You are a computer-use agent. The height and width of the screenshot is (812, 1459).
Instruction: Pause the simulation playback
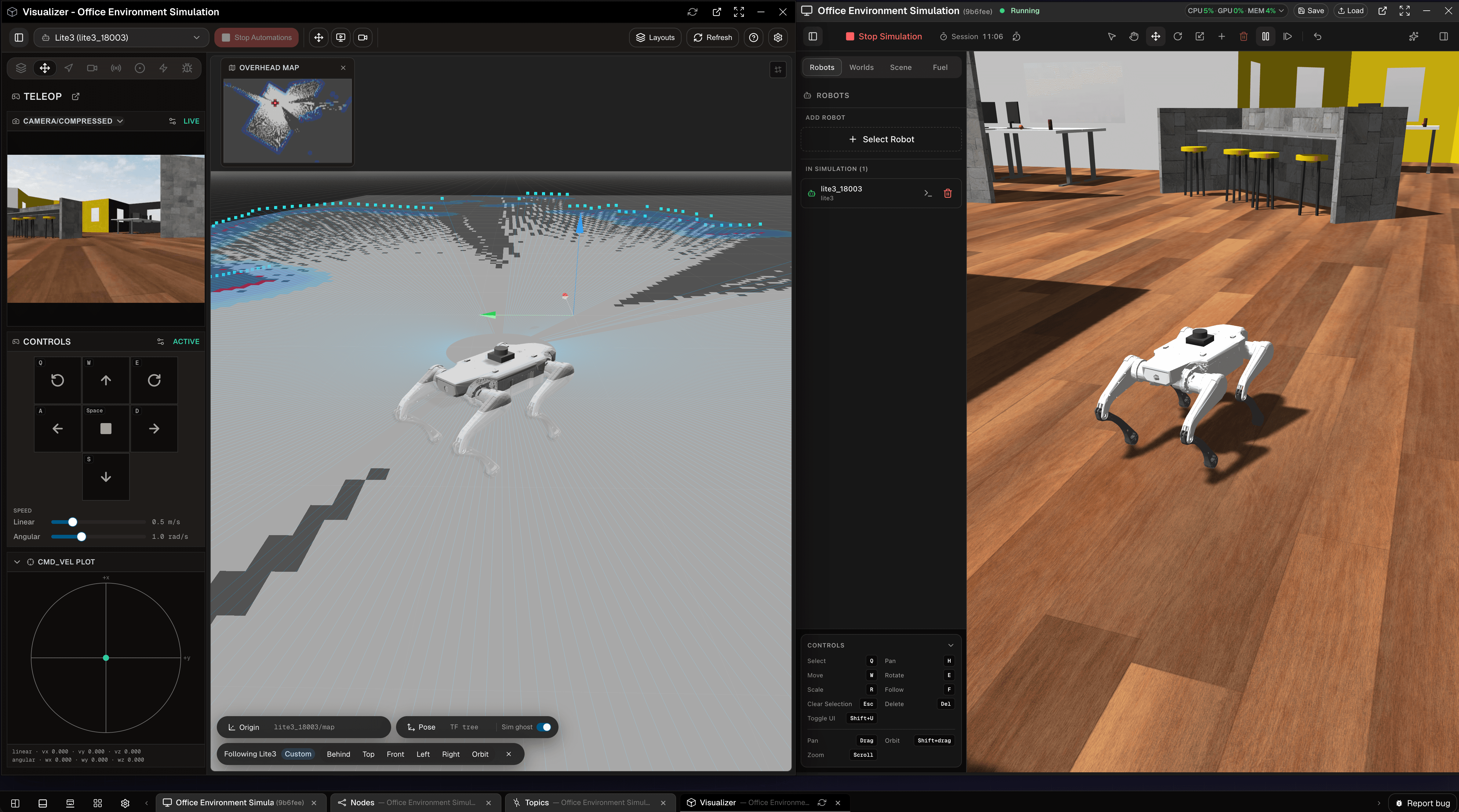click(1265, 36)
